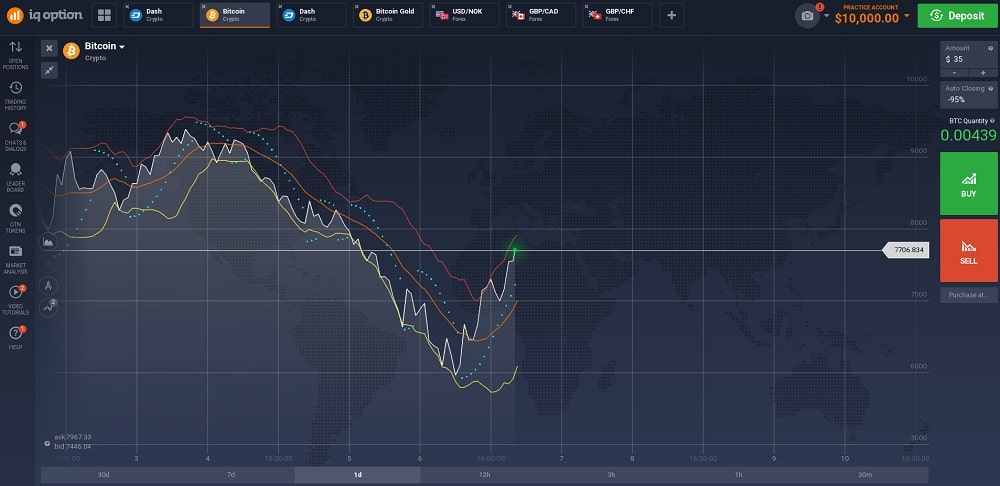Open OTN Tokens section
Viewport: 1000px width, 486px height.
click(16, 216)
